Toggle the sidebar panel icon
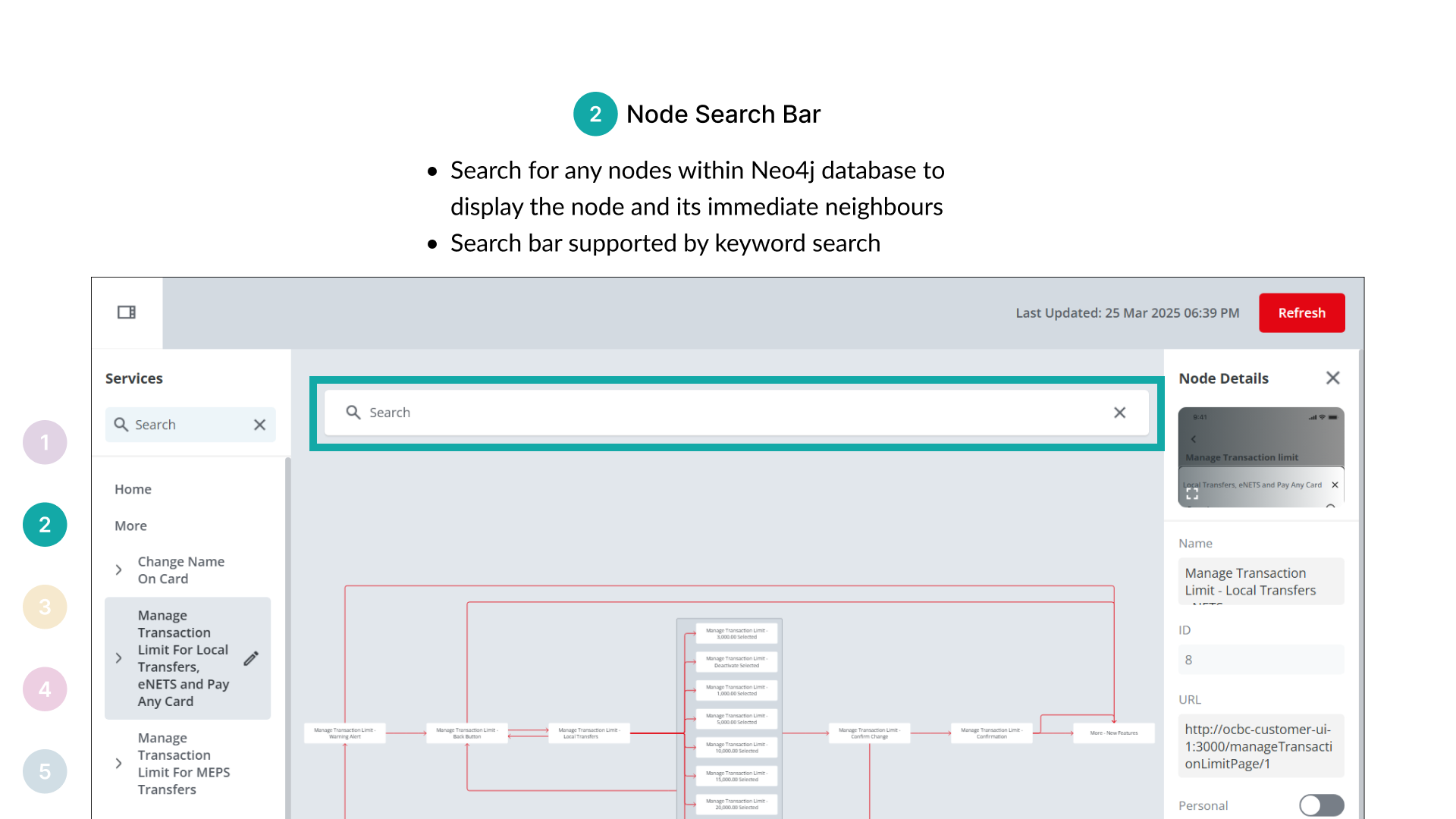 point(127,312)
